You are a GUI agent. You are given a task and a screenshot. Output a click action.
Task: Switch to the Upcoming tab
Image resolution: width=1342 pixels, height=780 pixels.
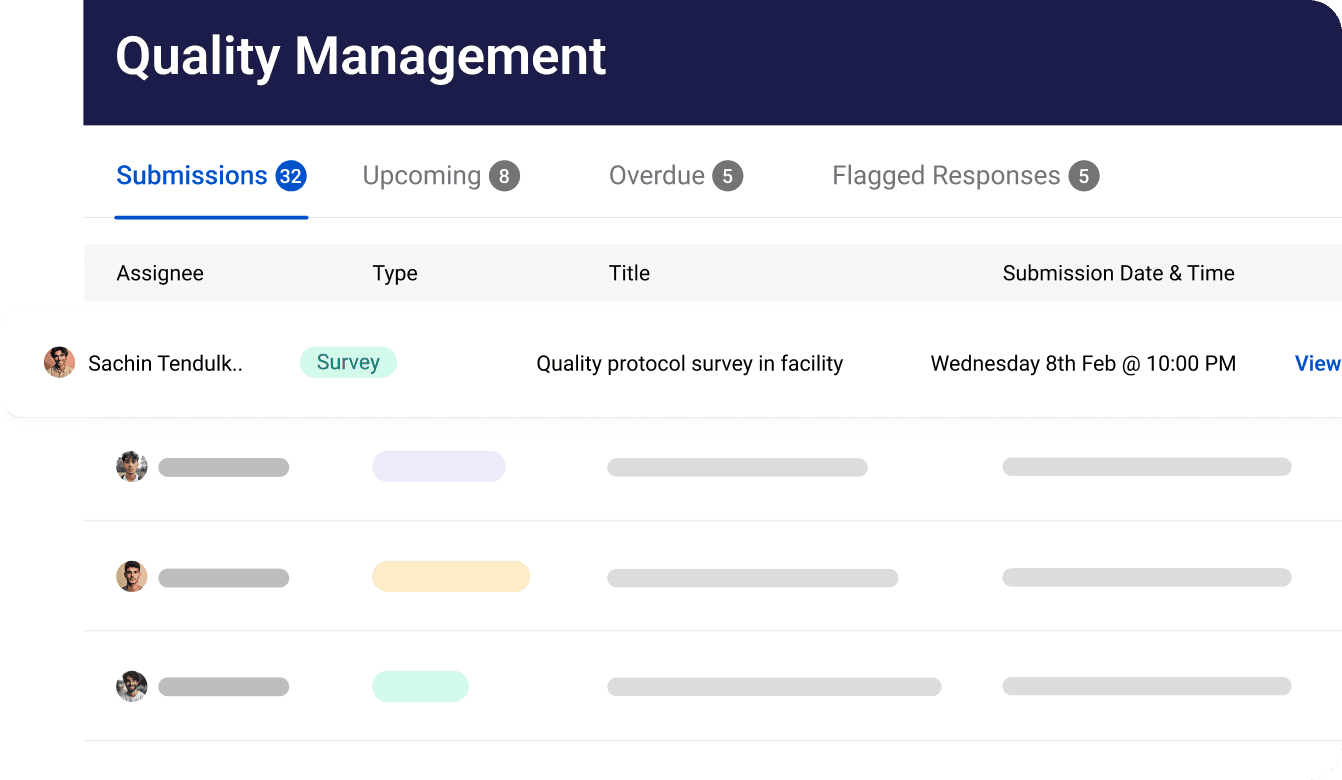[x=421, y=176]
